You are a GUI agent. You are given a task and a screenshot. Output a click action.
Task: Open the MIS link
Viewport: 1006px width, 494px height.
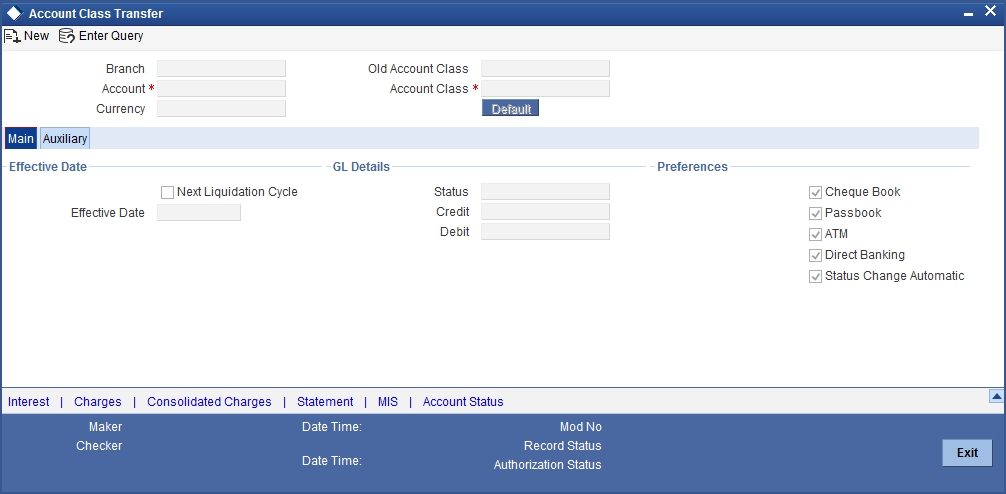[x=388, y=402]
